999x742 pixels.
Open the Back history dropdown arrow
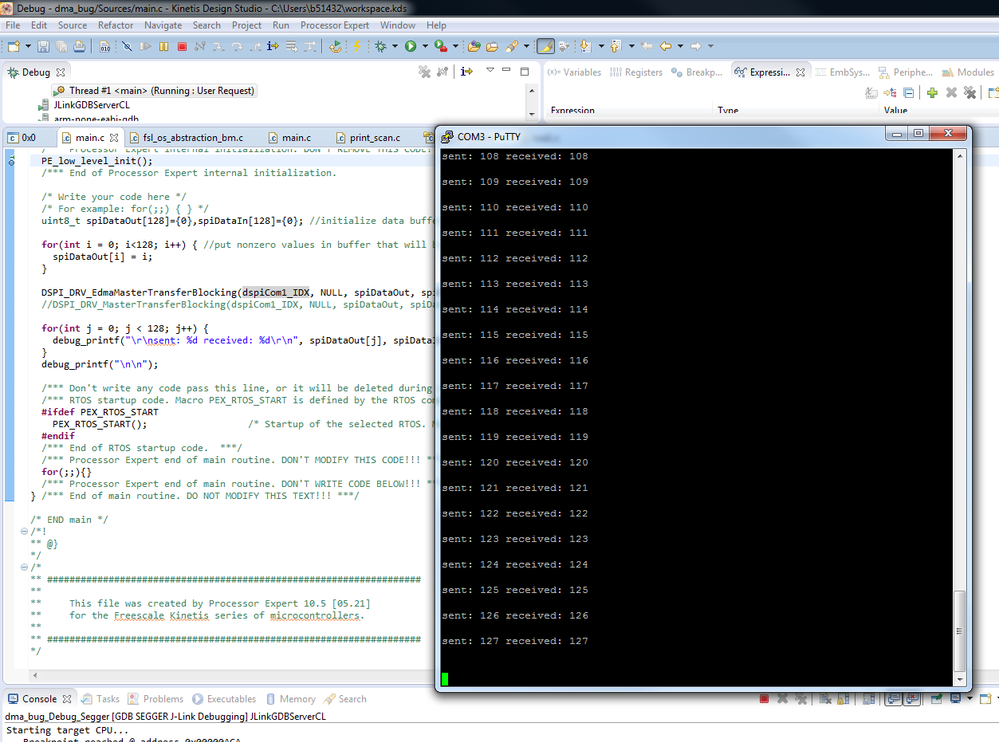680,46
